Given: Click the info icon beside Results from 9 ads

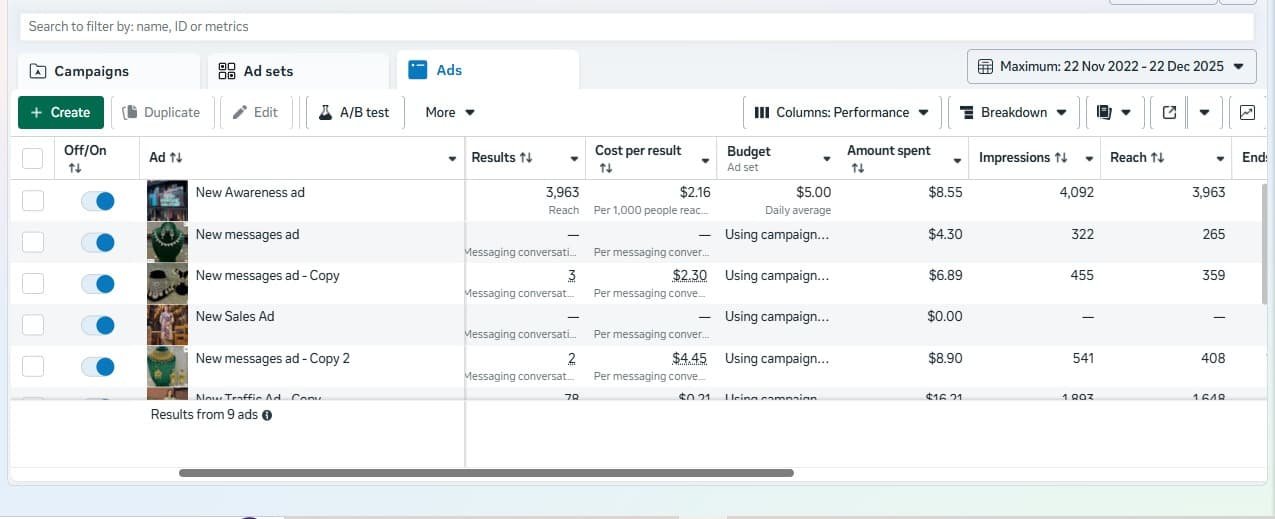Looking at the screenshot, I should [267, 415].
